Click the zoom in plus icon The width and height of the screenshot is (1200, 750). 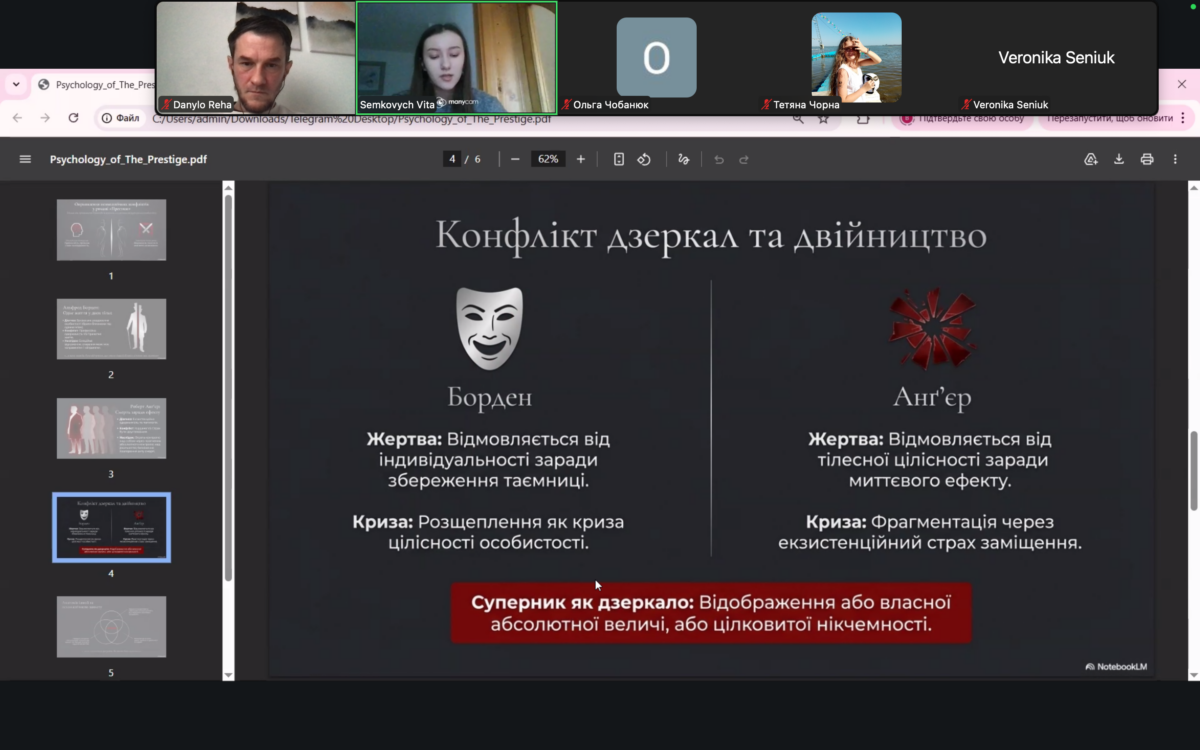(581, 159)
